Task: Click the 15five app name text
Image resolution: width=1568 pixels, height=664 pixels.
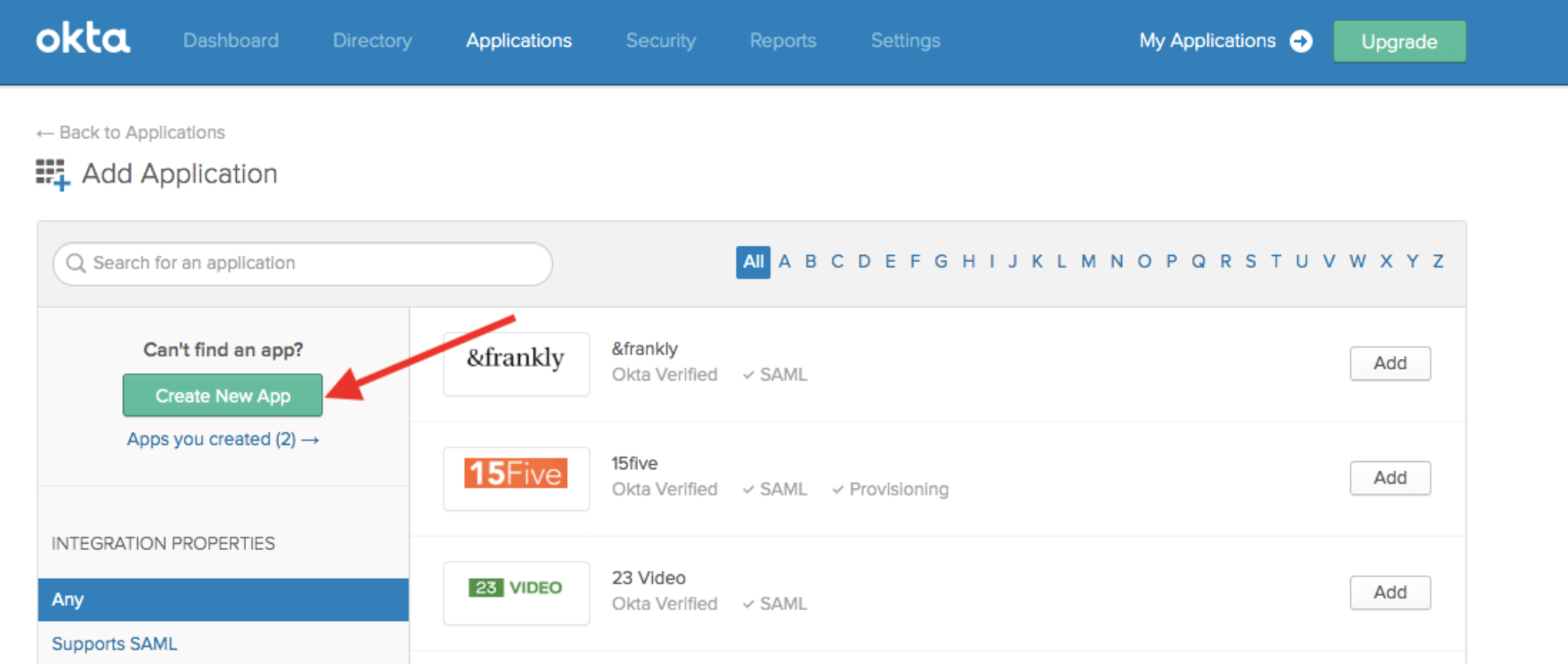Action: point(634,463)
